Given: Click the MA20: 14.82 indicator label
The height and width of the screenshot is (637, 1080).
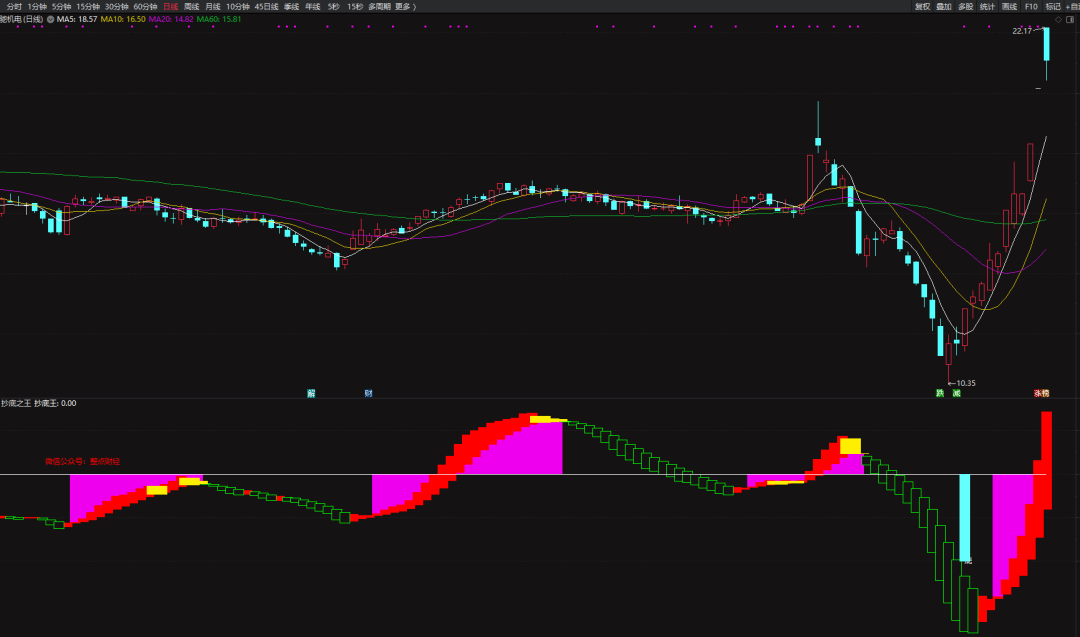Looking at the screenshot, I should [x=171, y=19].
